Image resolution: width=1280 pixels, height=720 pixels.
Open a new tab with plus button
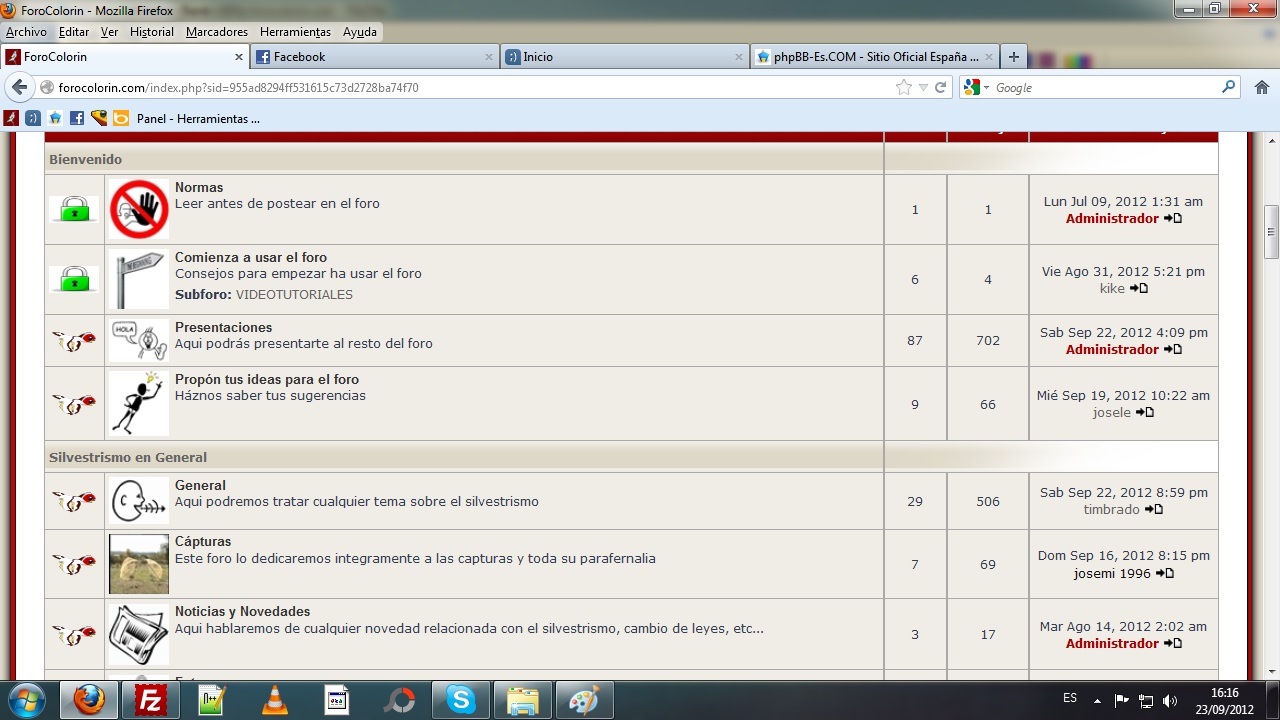1014,57
